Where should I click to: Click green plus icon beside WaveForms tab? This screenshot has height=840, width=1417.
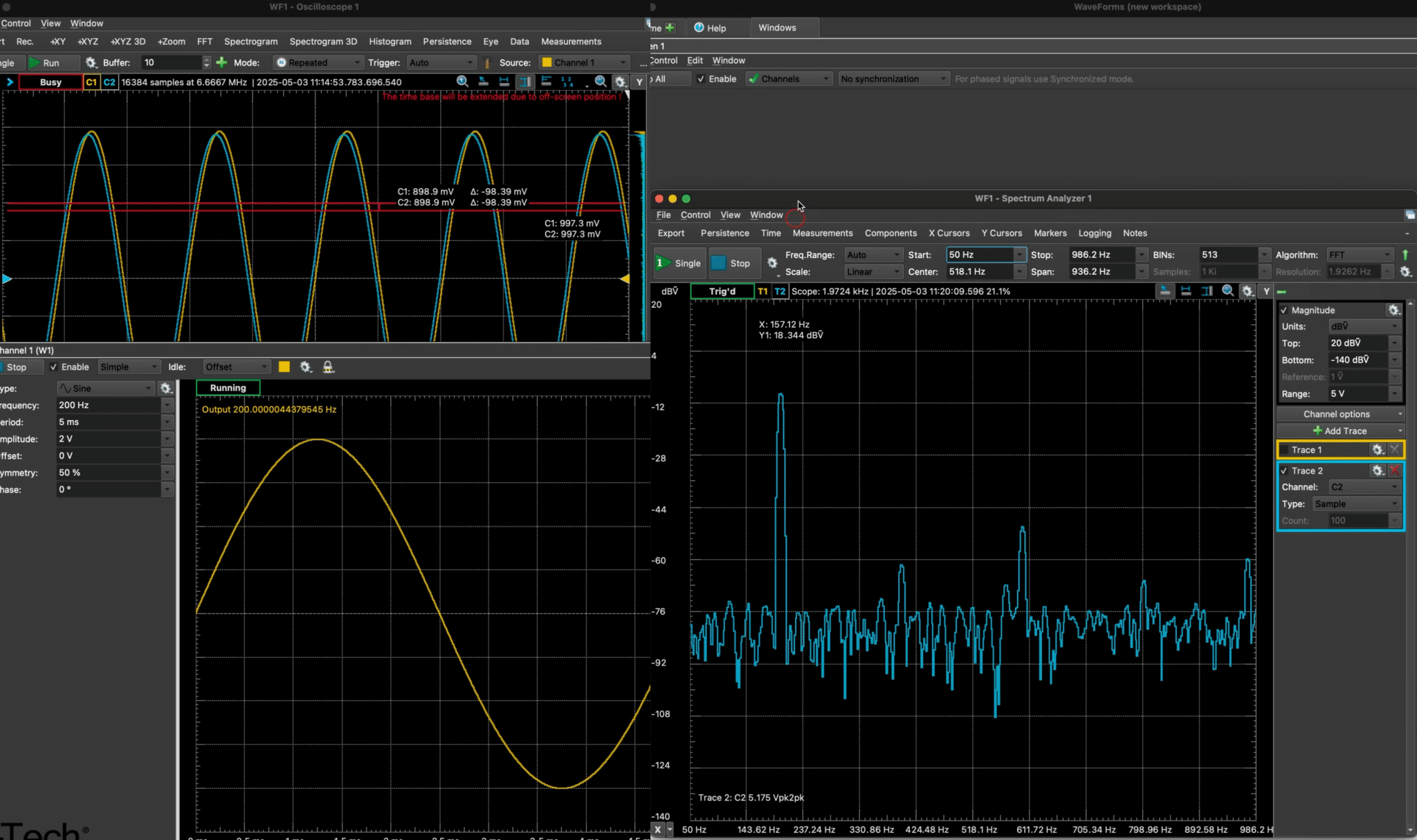click(670, 28)
